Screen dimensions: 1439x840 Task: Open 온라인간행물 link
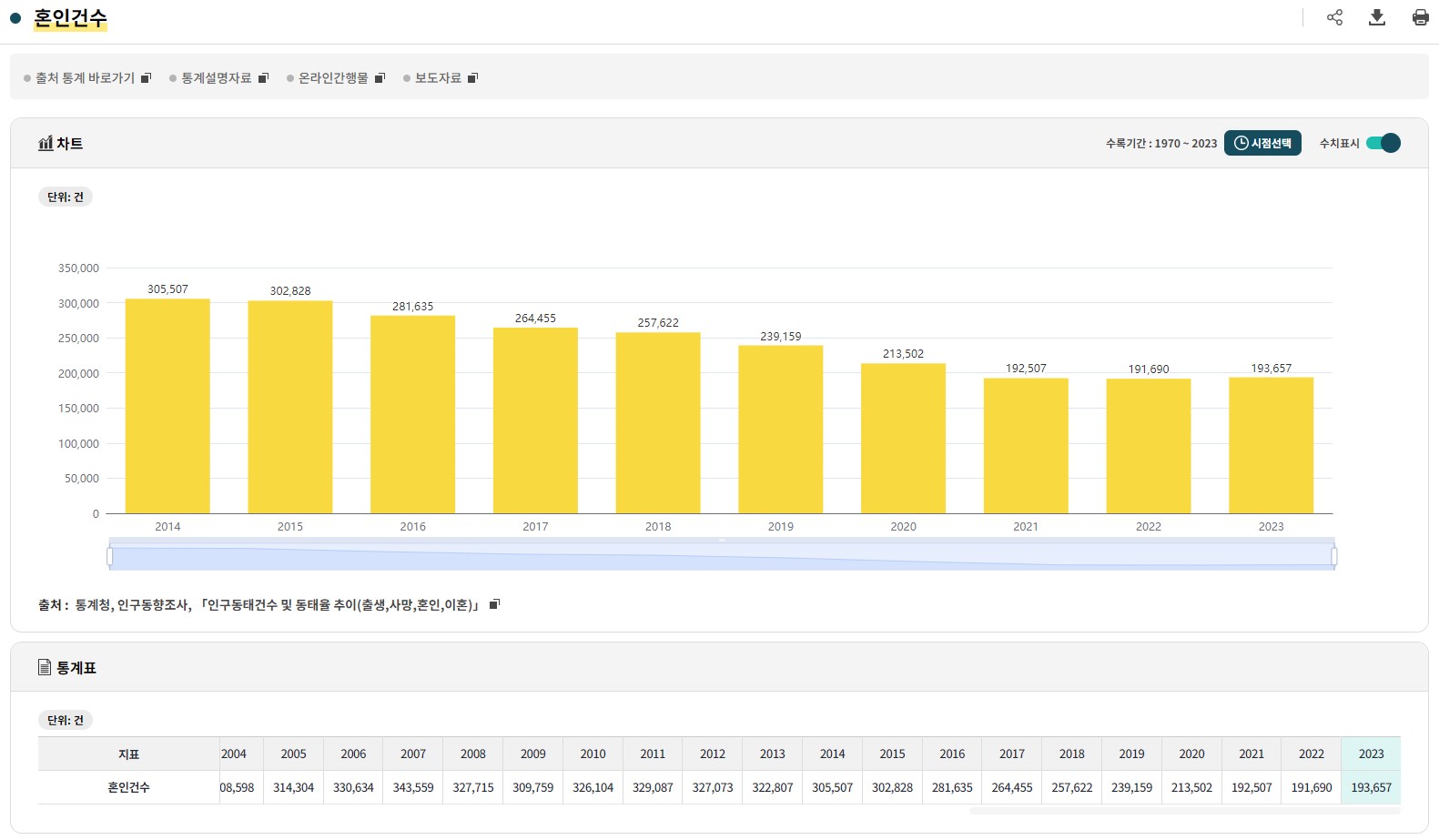point(333,78)
